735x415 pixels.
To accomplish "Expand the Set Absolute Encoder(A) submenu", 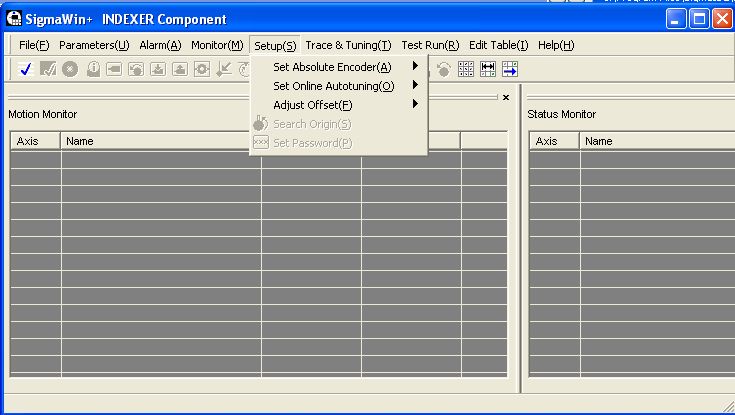I will point(338,67).
